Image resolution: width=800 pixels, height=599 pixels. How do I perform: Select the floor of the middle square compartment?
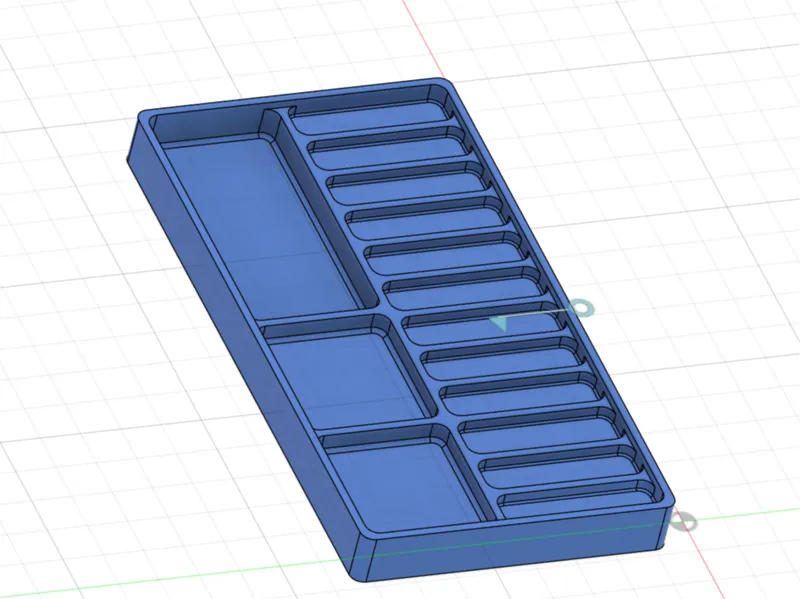[347, 380]
